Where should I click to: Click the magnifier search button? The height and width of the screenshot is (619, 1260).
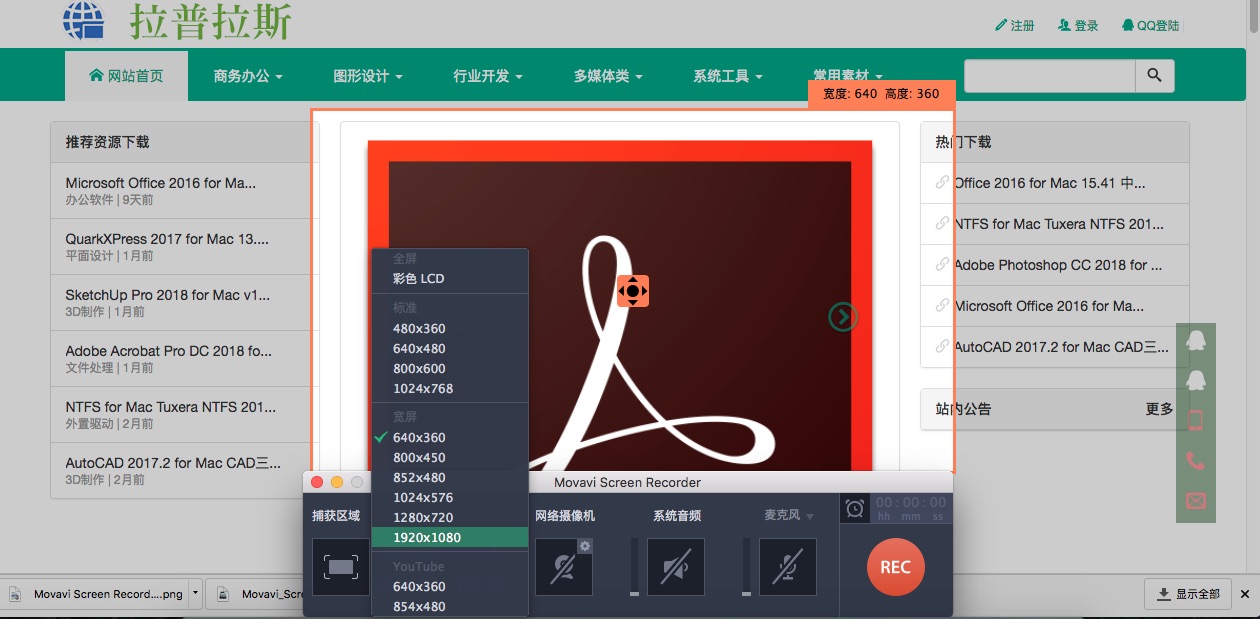tap(1155, 76)
